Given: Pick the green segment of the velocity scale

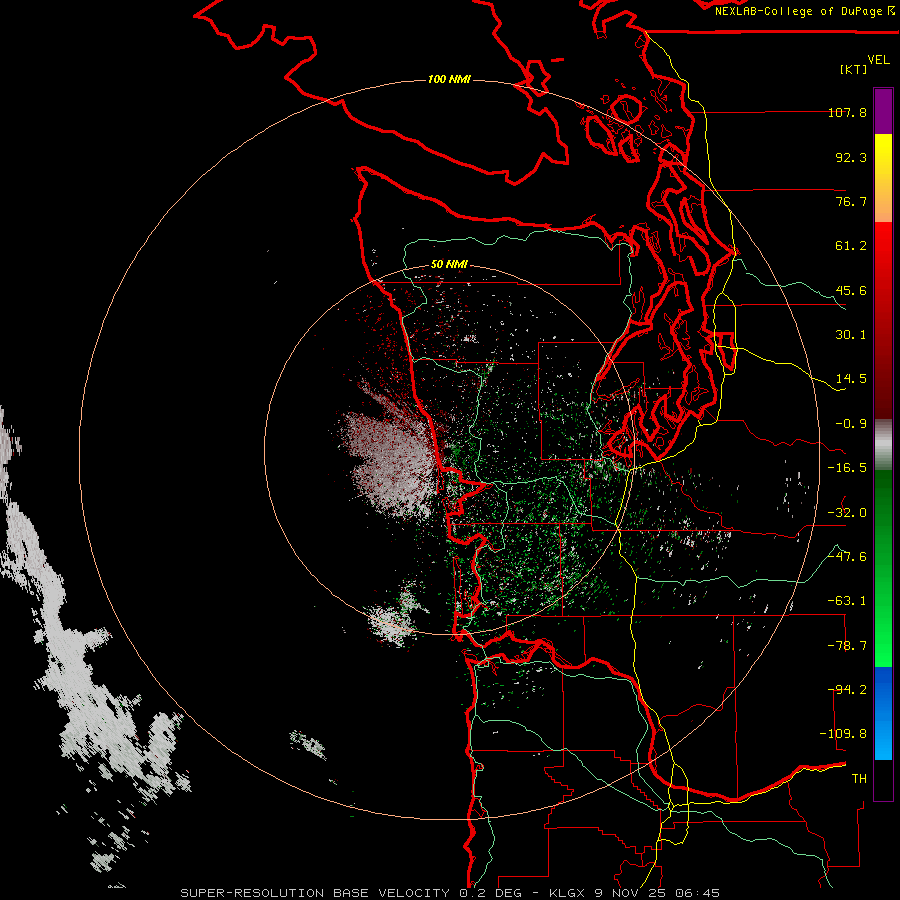Looking at the screenshot, I should (x=883, y=568).
